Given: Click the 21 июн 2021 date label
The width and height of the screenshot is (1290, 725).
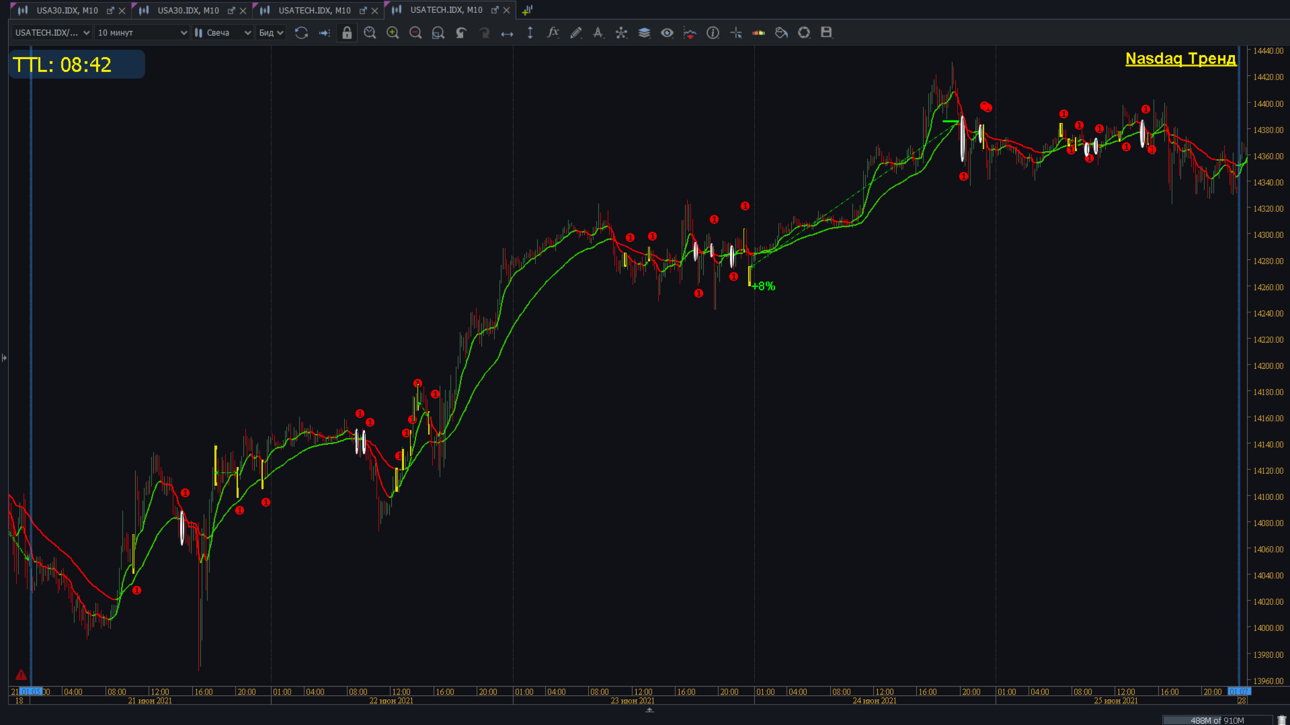Looking at the screenshot, I should 150,701.
